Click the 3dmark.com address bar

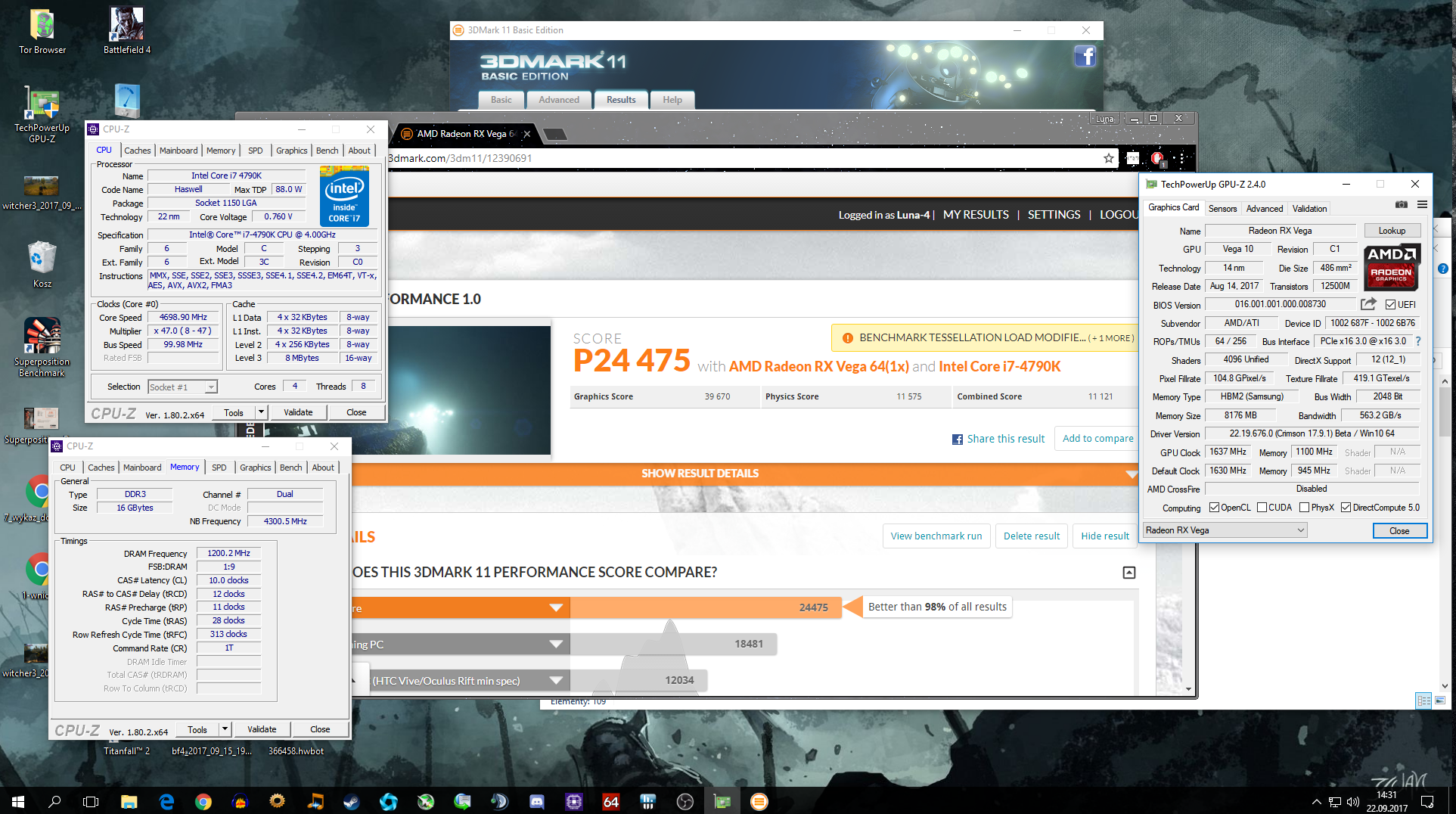coord(741,158)
